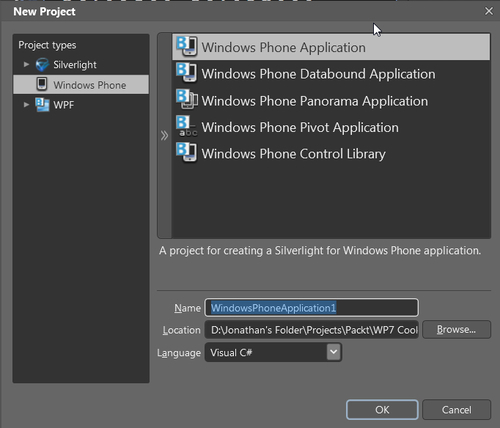Click the Location path field

point(312,330)
